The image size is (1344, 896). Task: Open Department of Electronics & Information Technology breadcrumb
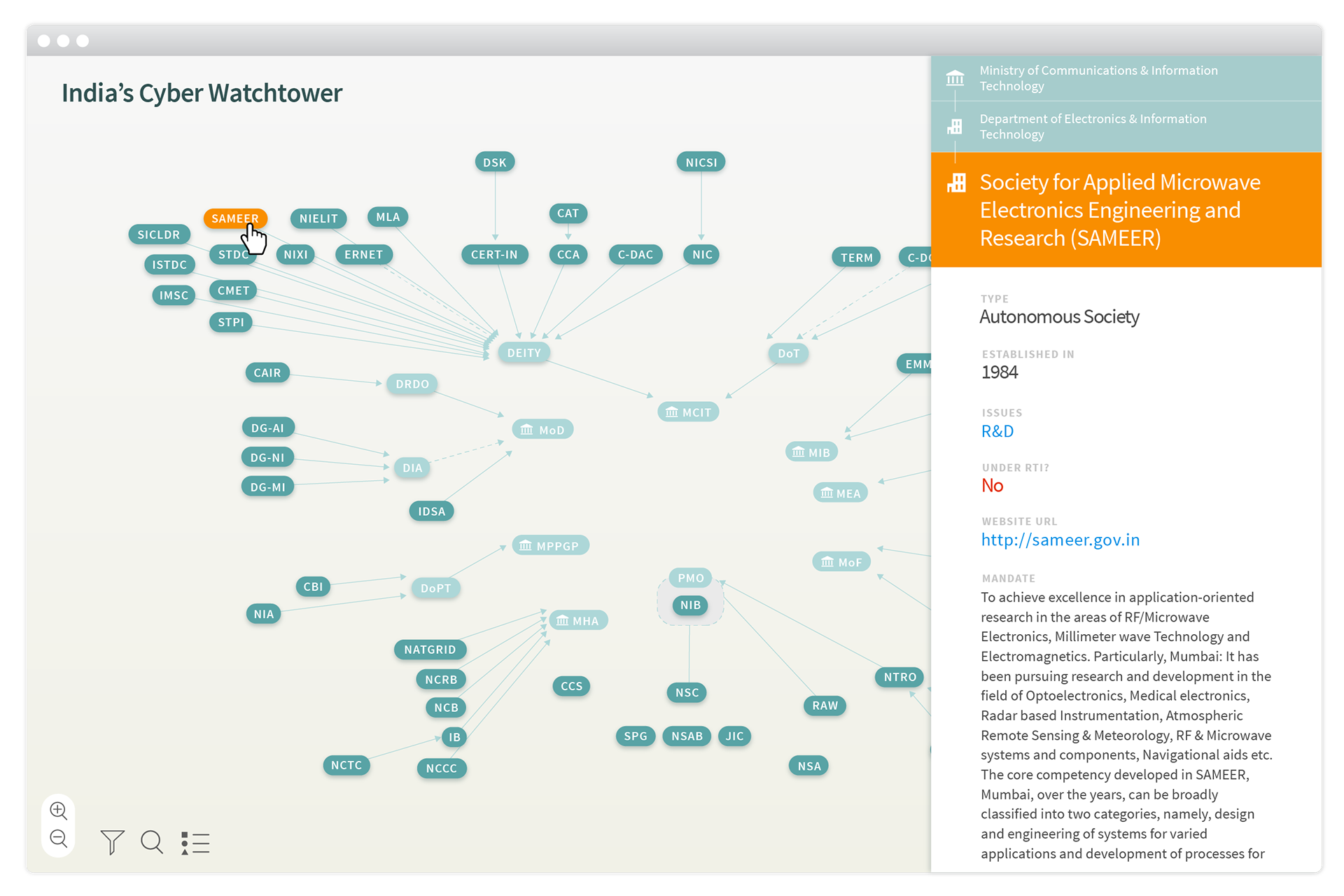pyautogui.click(x=1092, y=127)
